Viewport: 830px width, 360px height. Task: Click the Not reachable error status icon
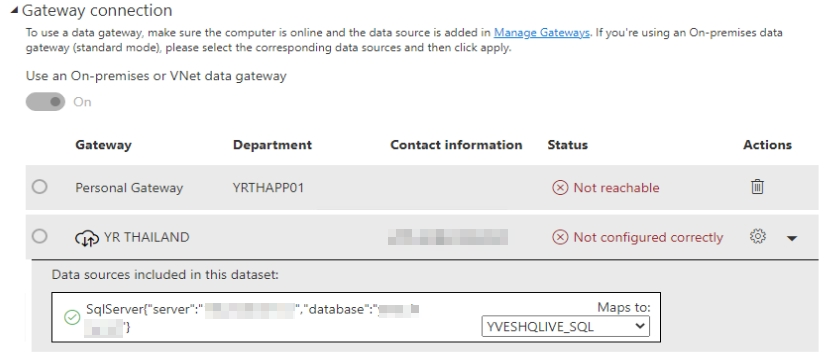(x=560, y=187)
